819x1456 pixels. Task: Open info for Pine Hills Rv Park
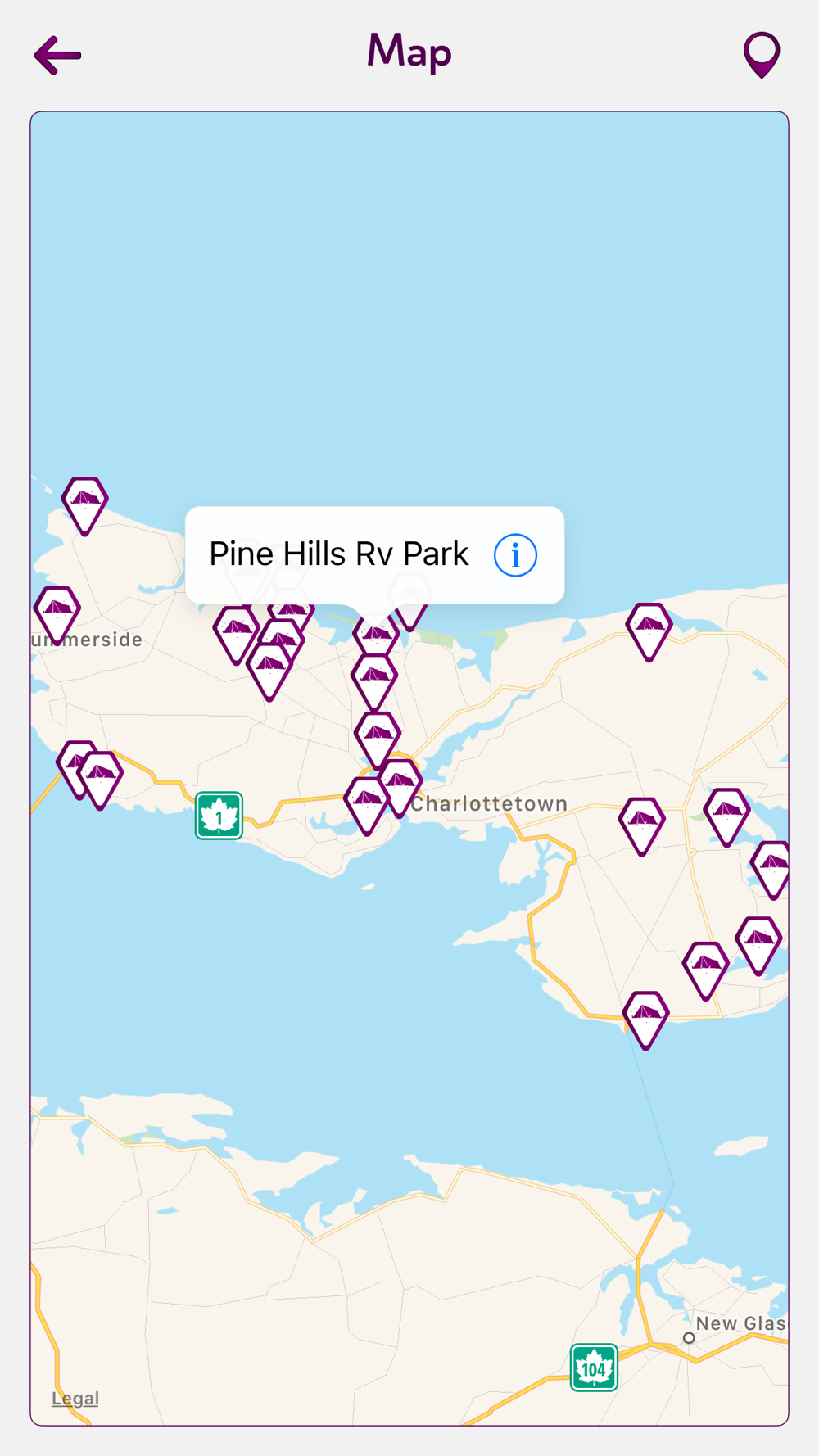point(515,555)
